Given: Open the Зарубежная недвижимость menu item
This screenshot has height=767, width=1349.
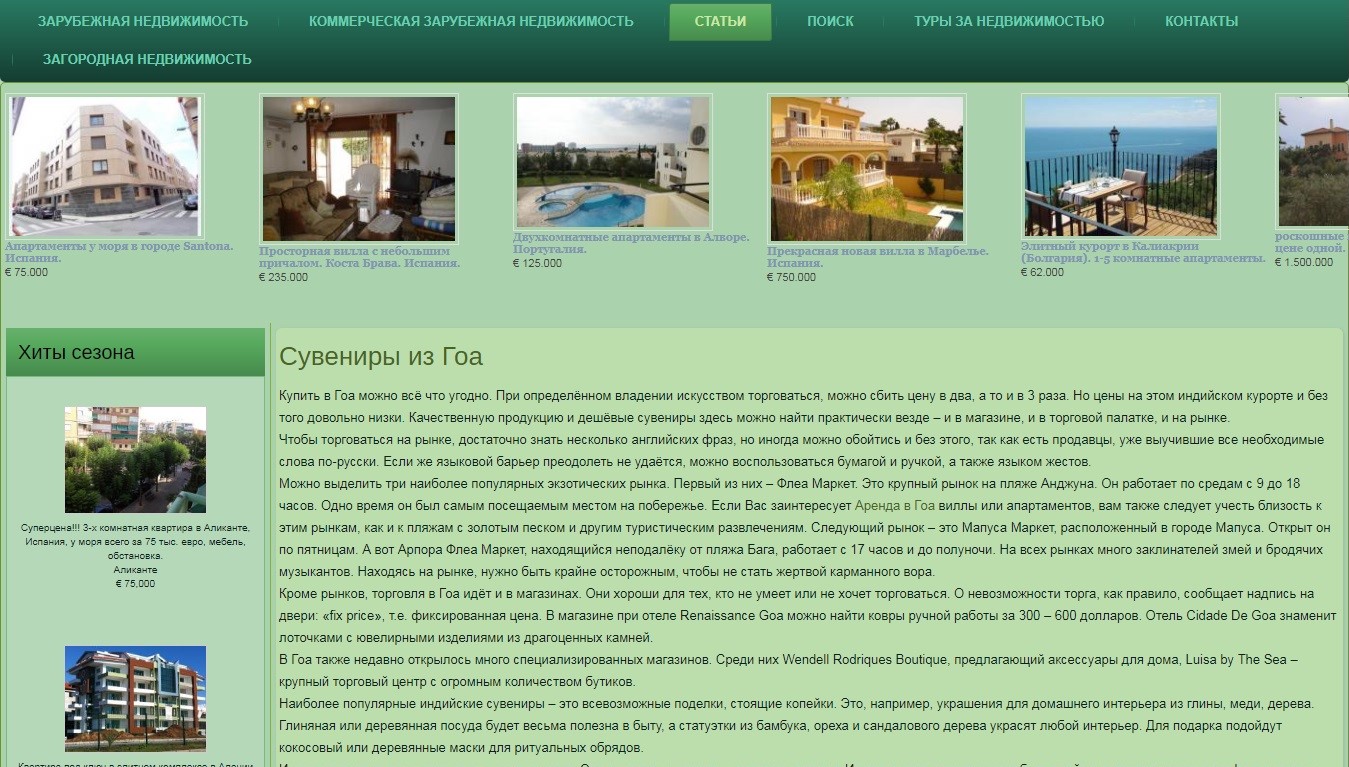Looking at the screenshot, I should tap(143, 21).
